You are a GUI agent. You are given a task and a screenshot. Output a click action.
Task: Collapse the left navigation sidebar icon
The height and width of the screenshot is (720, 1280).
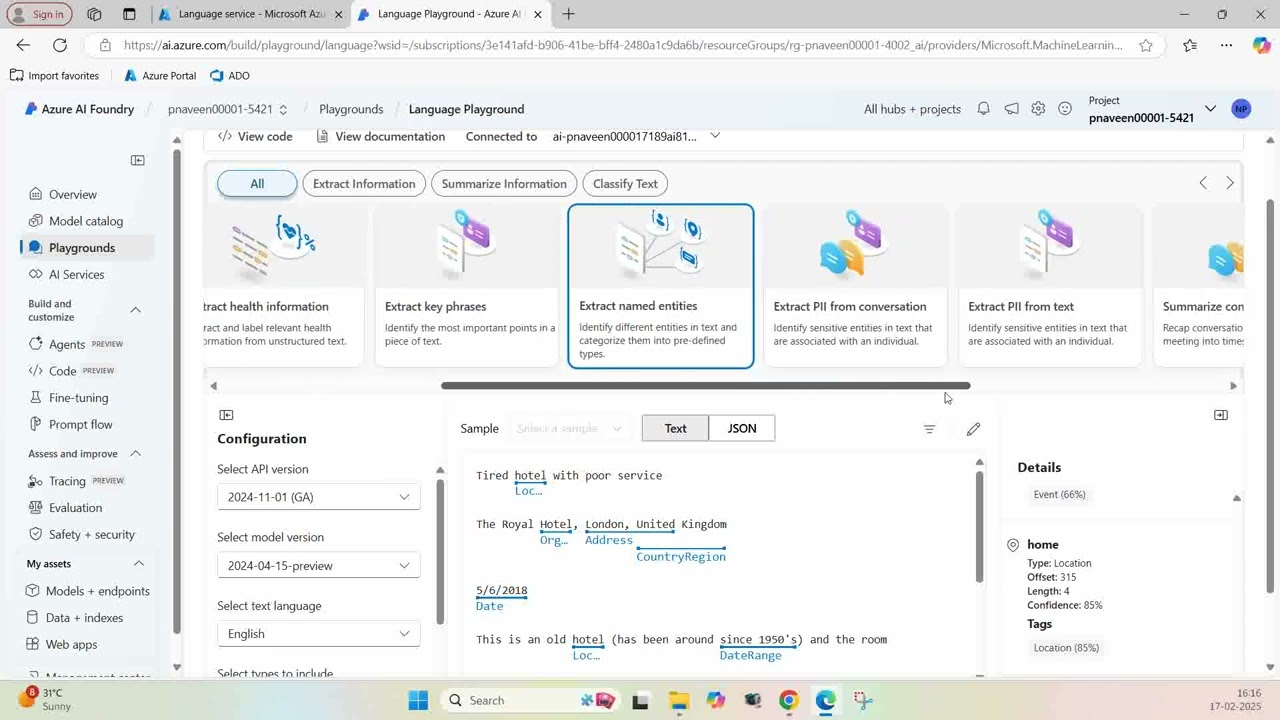(138, 160)
